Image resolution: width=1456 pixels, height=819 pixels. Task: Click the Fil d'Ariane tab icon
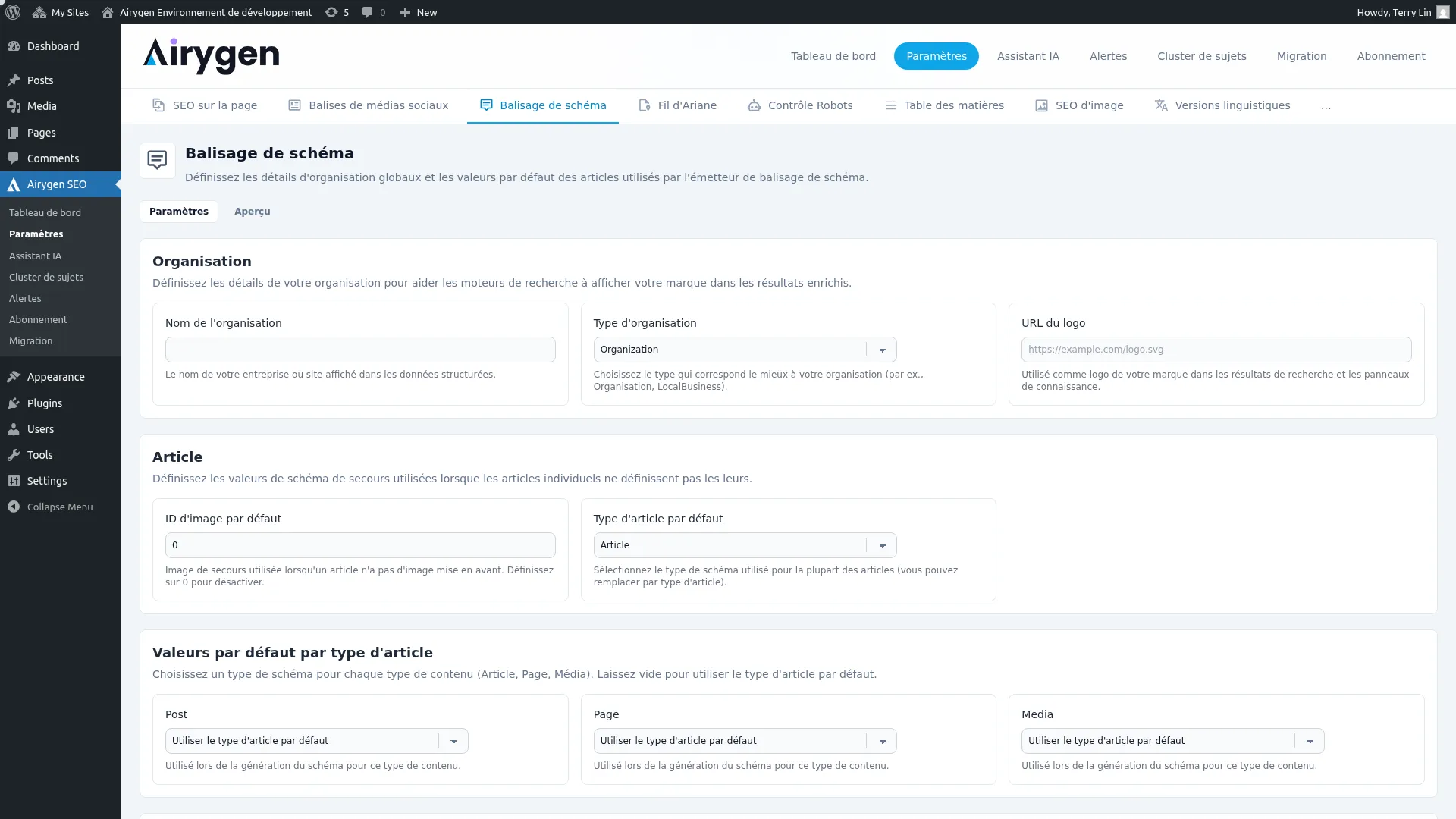[644, 105]
